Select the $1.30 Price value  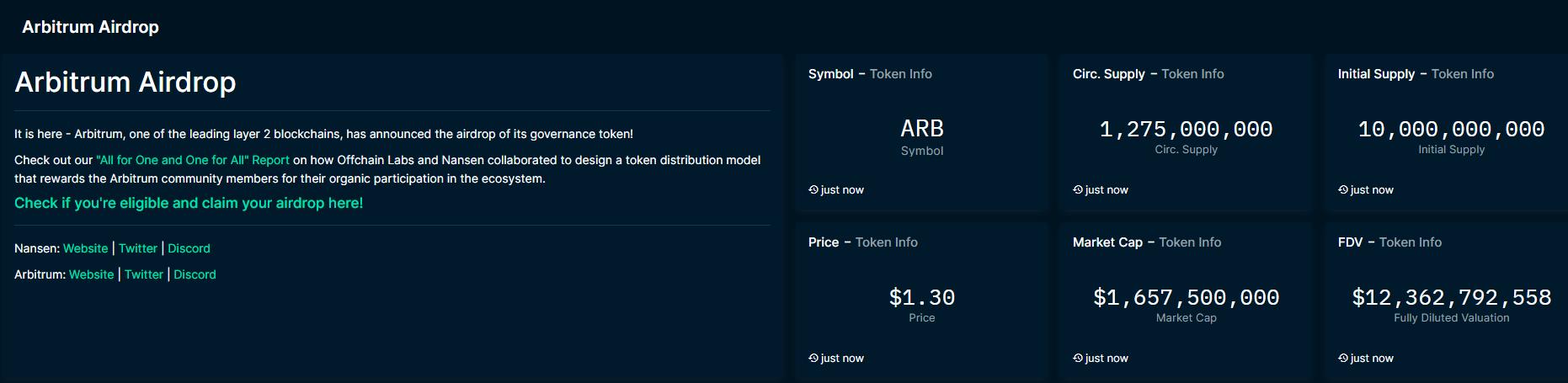[x=922, y=297]
